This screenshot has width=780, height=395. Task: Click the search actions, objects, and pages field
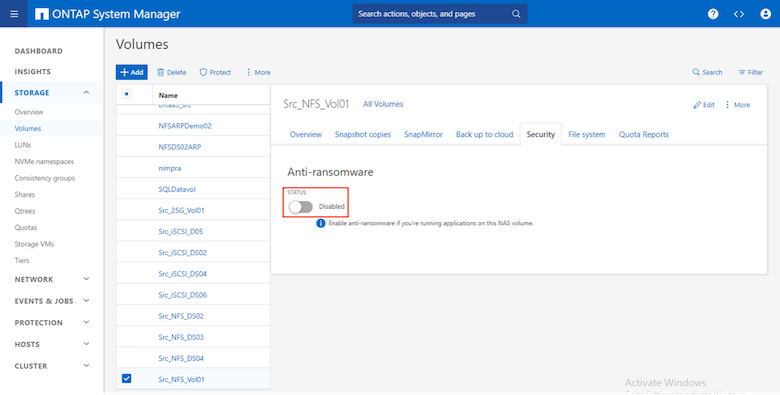440,14
